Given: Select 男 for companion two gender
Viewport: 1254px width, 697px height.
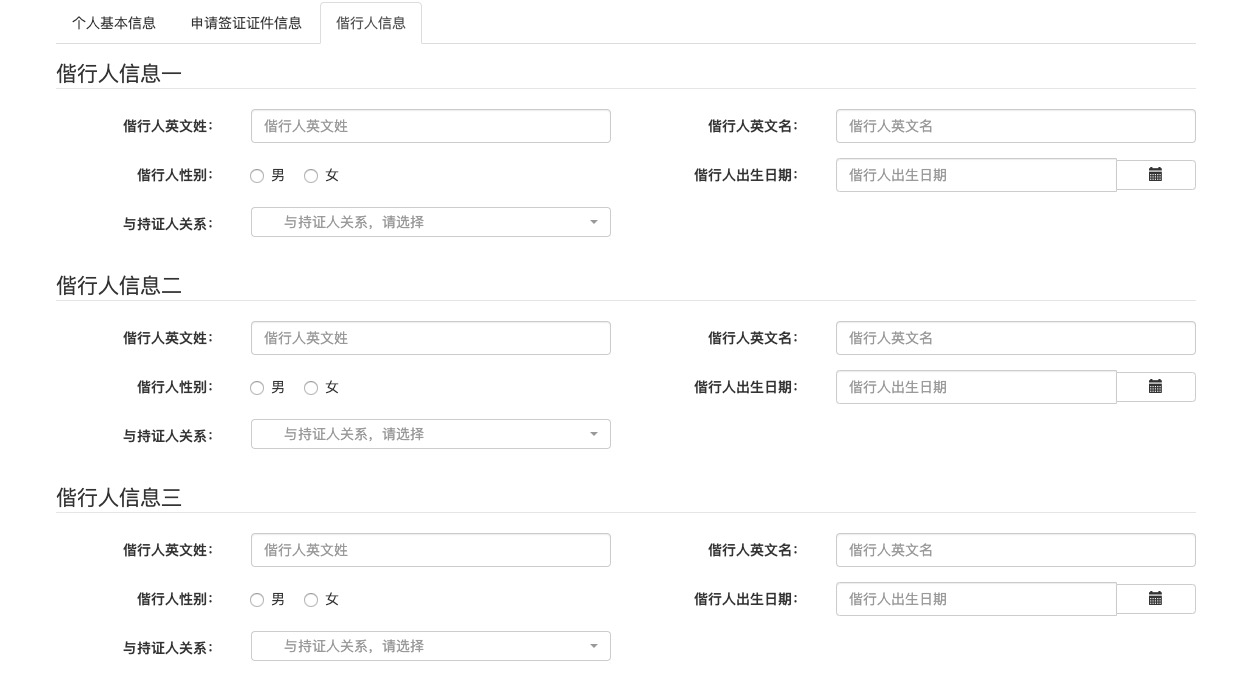Looking at the screenshot, I should (257, 388).
